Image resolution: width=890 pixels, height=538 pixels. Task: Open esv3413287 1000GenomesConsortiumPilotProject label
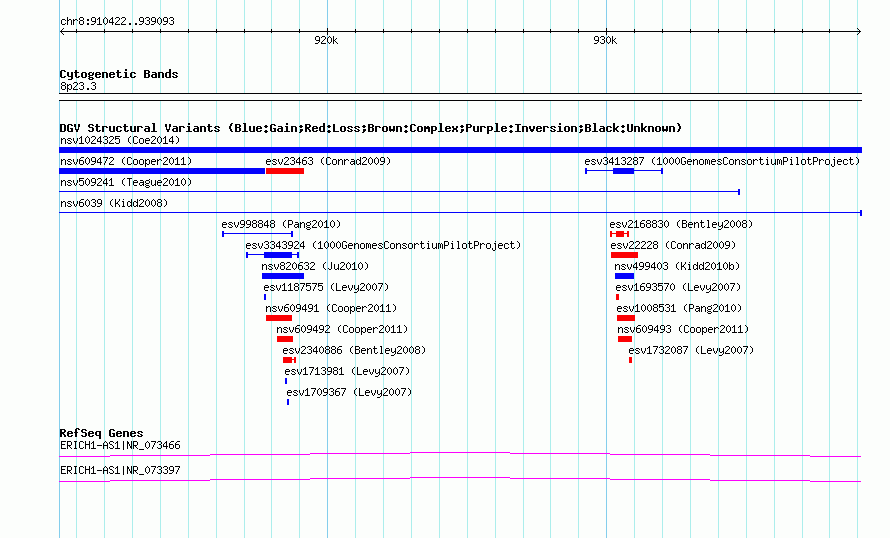pos(722,161)
